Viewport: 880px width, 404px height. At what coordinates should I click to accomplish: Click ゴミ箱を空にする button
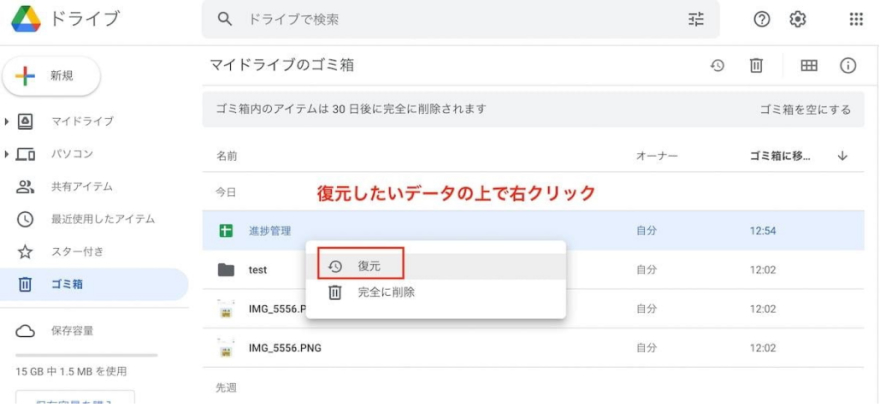click(x=805, y=109)
